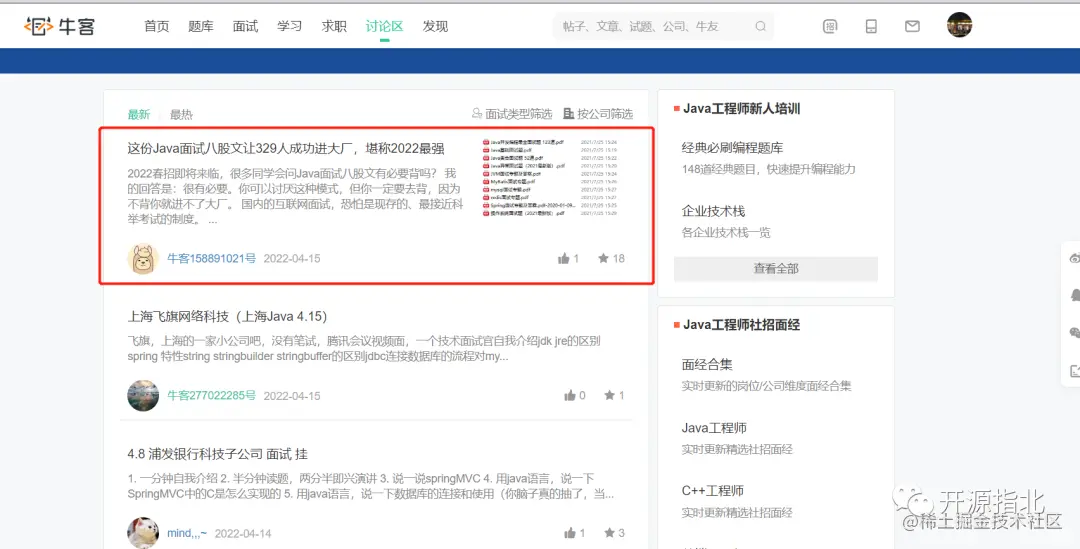Image resolution: width=1080 pixels, height=549 pixels.
Task: Click 飞旗，上海的一家小公司吧 excerpt
Action: [x=364, y=349]
